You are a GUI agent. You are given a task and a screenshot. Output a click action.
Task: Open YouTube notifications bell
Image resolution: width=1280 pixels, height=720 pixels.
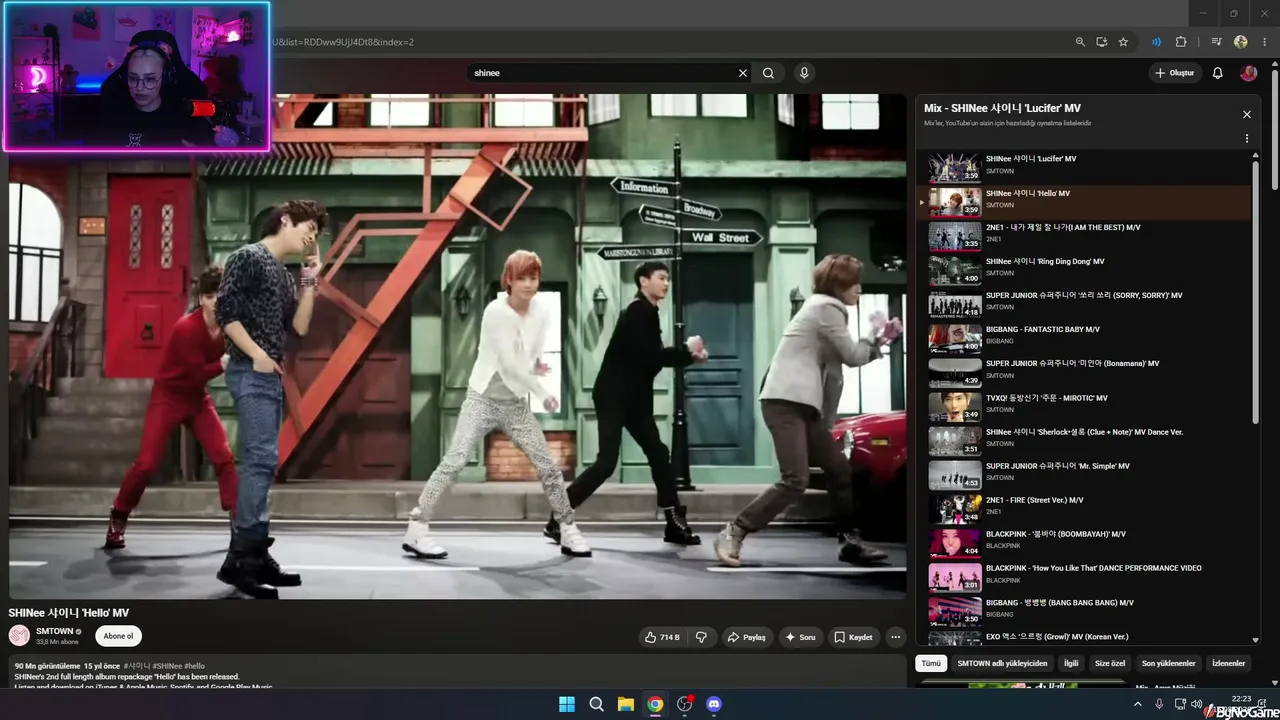[1217, 73]
